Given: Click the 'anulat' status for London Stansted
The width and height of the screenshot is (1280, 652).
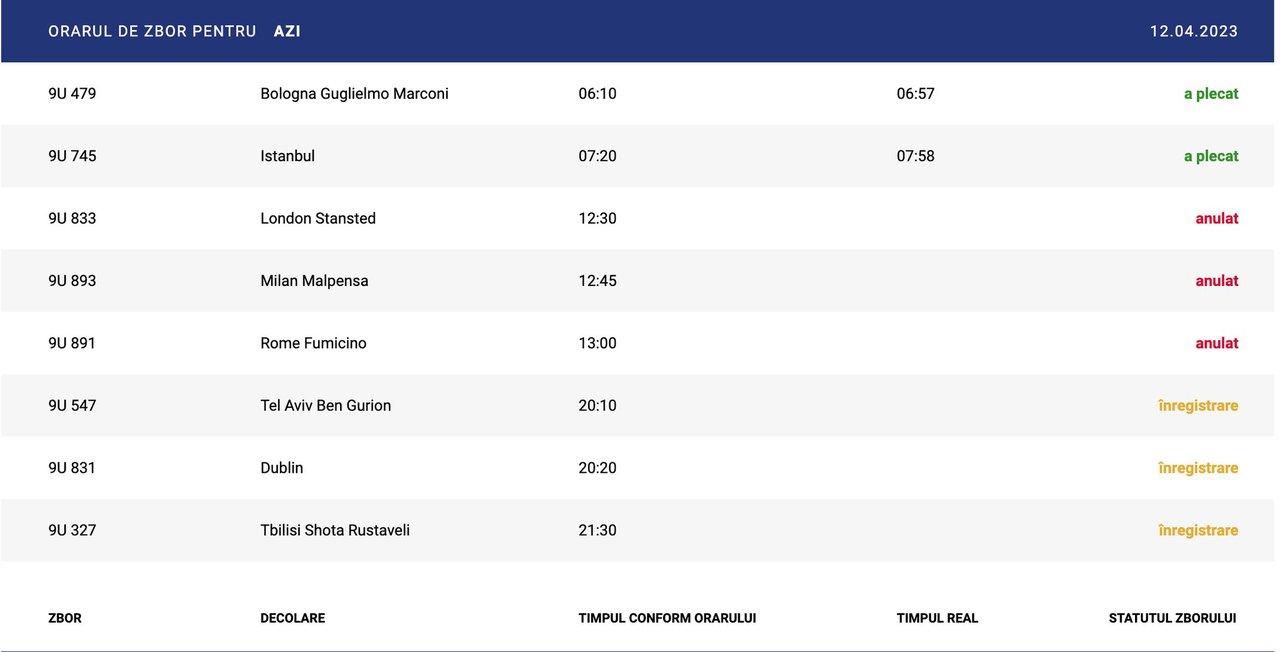Looking at the screenshot, I should pos(1217,218).
